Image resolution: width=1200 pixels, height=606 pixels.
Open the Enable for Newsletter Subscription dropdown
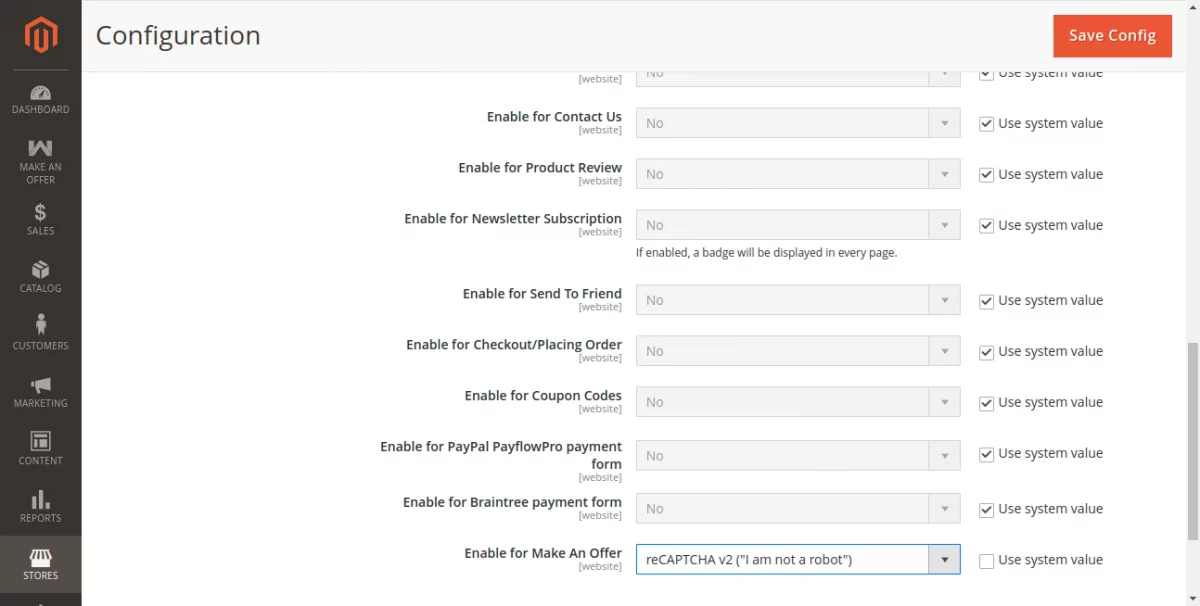click(x=797, y=225)
